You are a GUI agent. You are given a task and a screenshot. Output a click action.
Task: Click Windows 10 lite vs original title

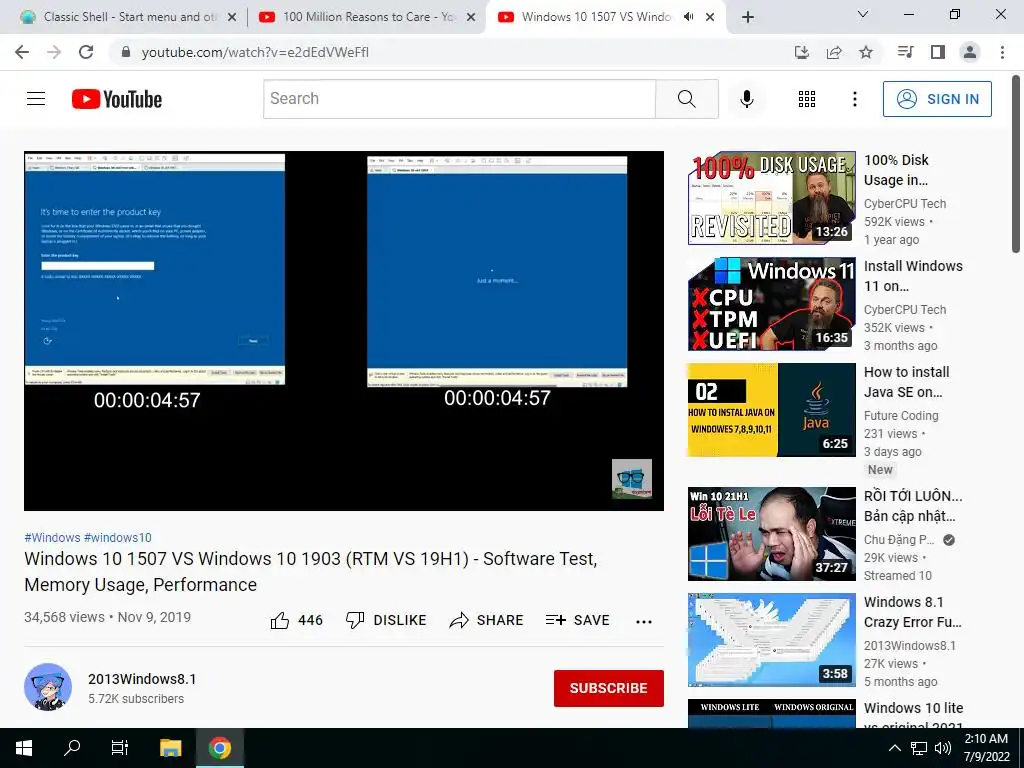pos(913,716)
